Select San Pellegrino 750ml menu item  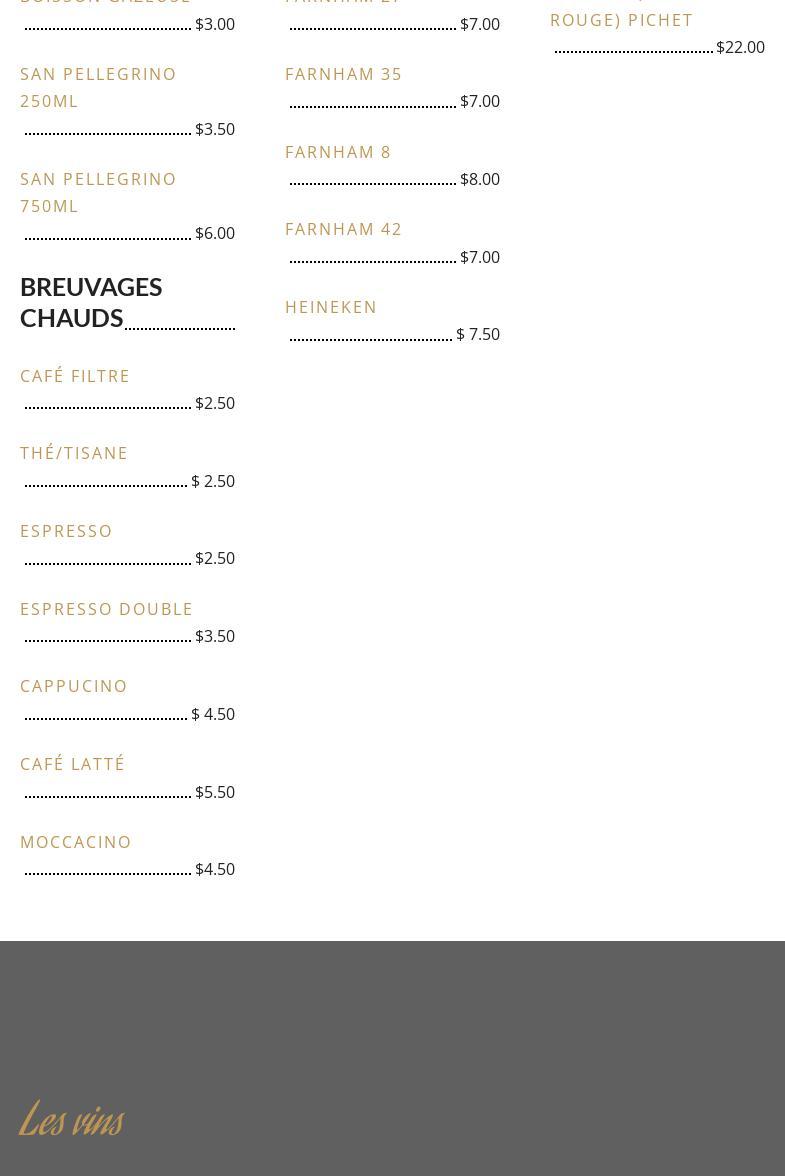[98, 192]
